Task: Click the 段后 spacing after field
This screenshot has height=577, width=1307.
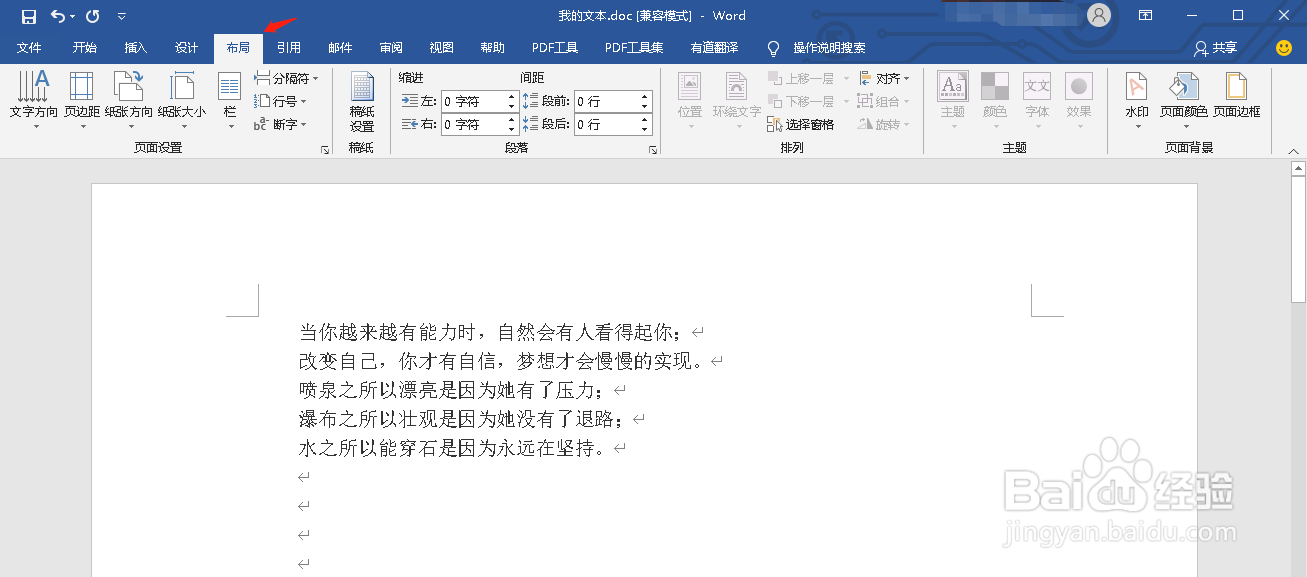Action: pos(607,124)
